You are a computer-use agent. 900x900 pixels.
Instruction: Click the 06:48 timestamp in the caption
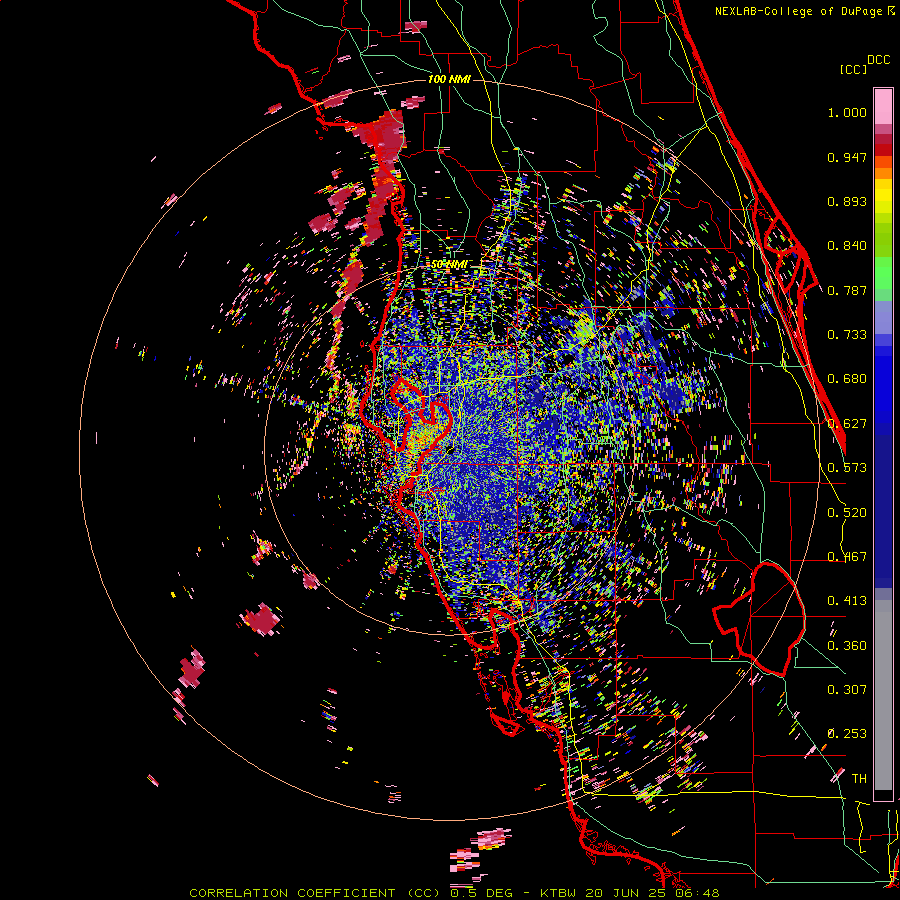[x=699, y=893]
